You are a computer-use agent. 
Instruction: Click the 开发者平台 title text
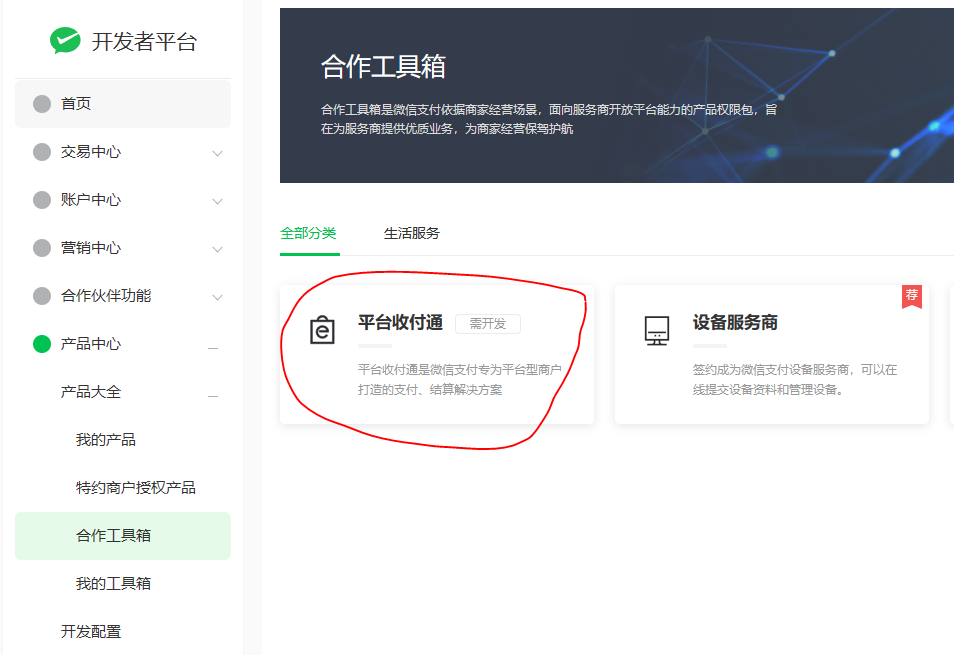pos(144,41)
